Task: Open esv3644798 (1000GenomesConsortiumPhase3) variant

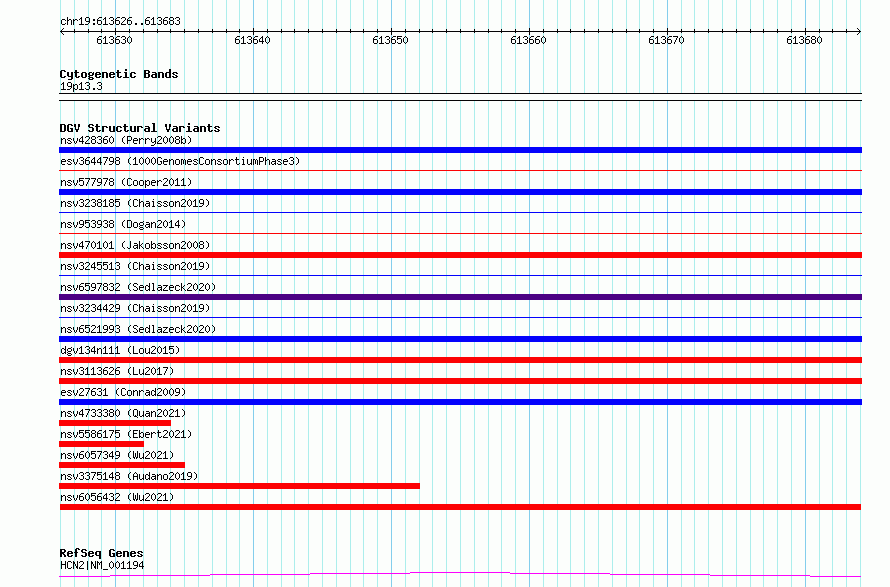Action: pyautogui.click(x=180, y=161)
